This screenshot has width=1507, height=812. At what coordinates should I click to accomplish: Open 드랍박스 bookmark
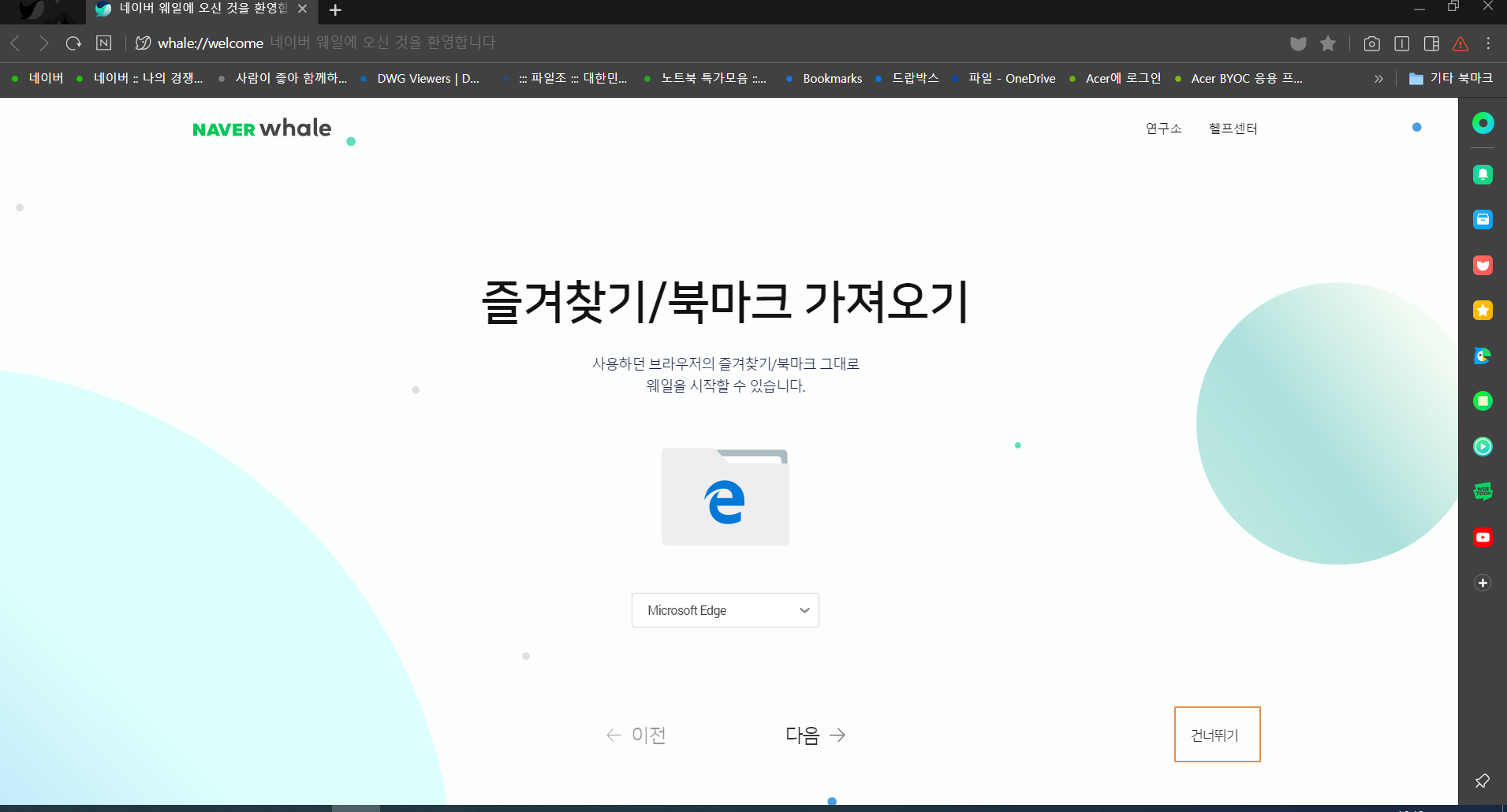pos(907,78)
